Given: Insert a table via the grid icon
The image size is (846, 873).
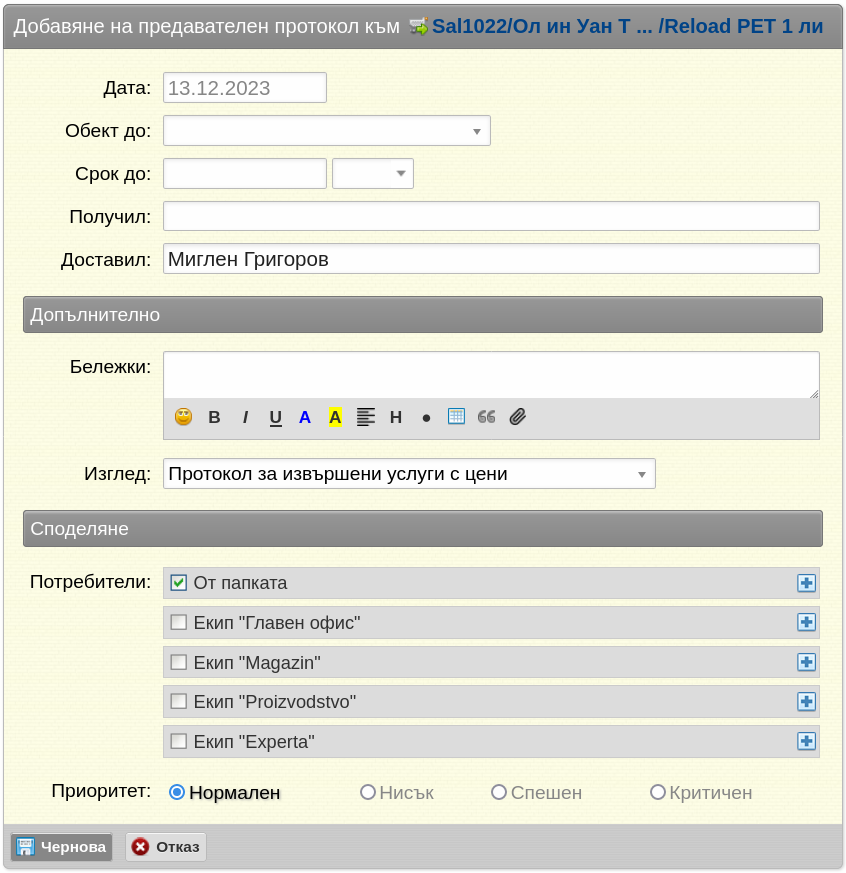Looking at the screenshot, I should coord(456,416).
